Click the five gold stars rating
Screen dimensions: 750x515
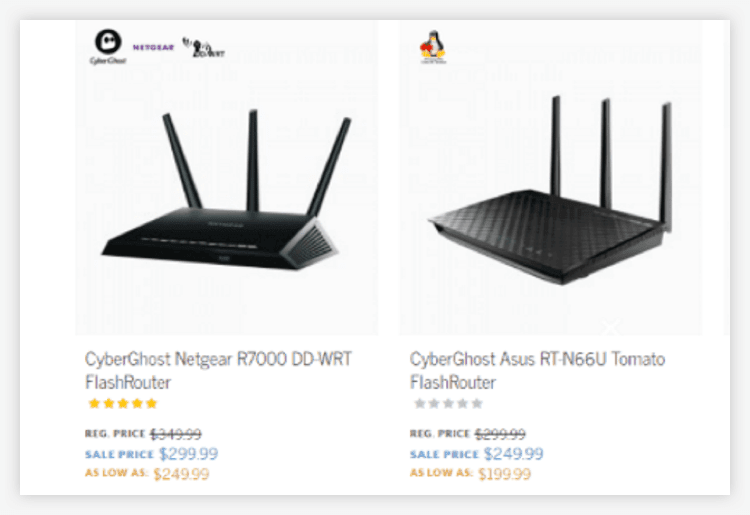click(x=123, y=404)
